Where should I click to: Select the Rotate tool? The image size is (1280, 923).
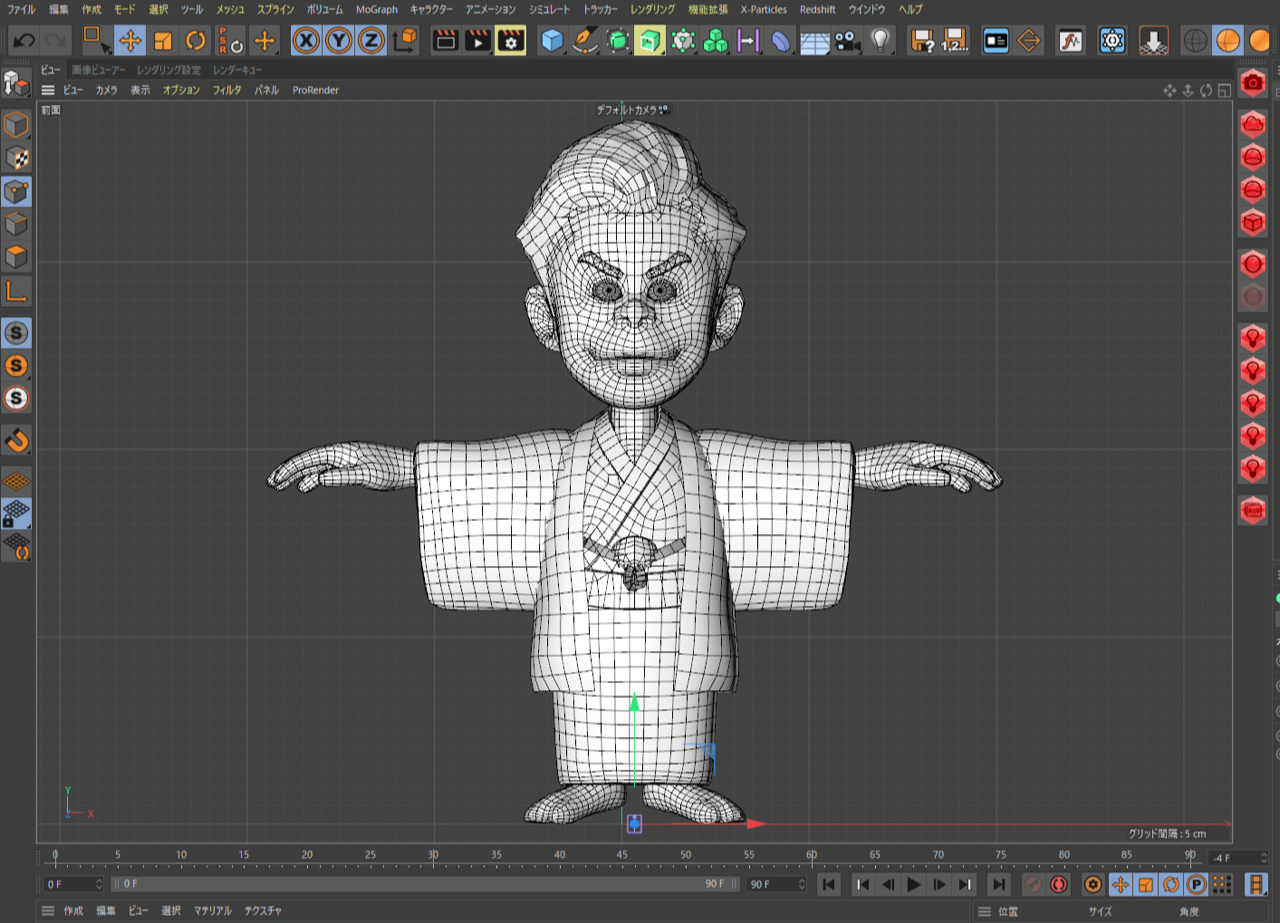(x=196, y=41)
